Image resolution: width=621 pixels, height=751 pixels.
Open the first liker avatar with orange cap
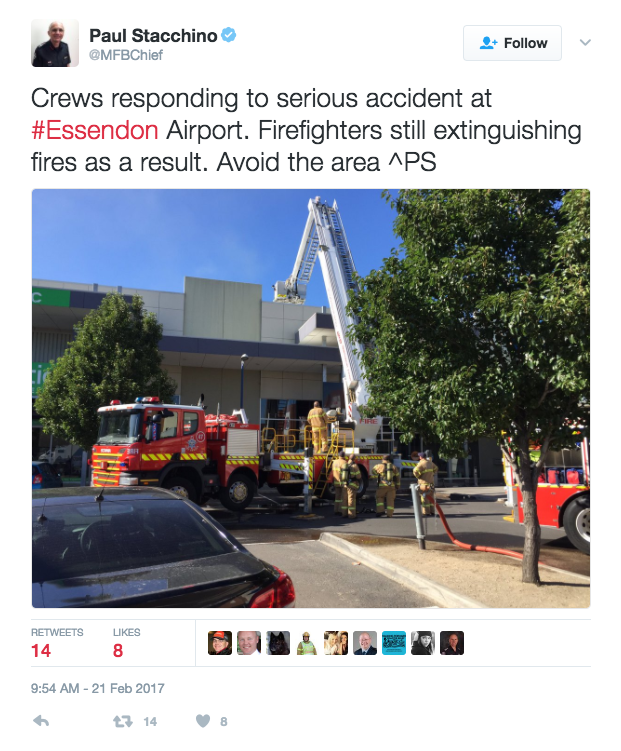coord(220,643)
